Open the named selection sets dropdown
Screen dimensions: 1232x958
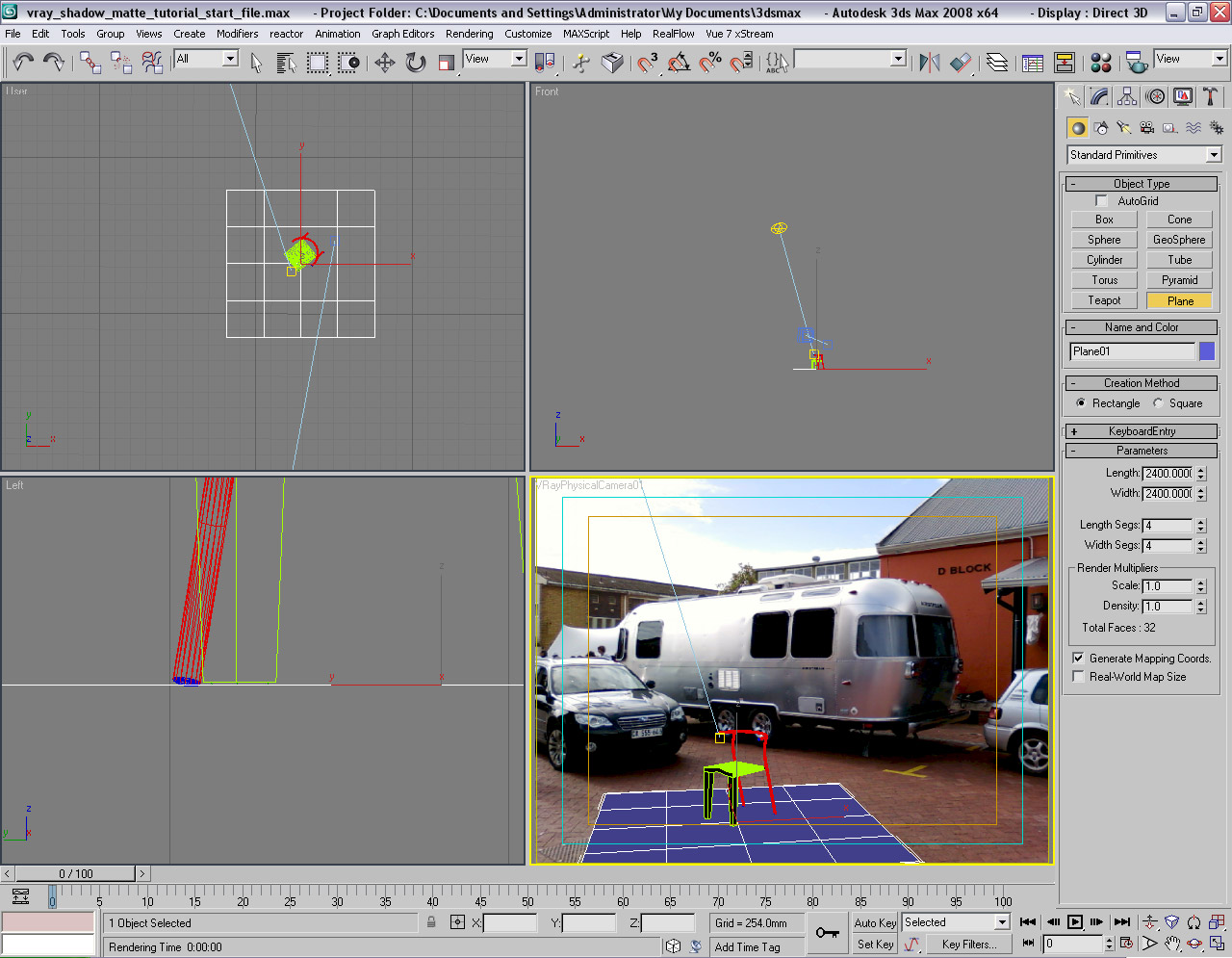(850, 59)
